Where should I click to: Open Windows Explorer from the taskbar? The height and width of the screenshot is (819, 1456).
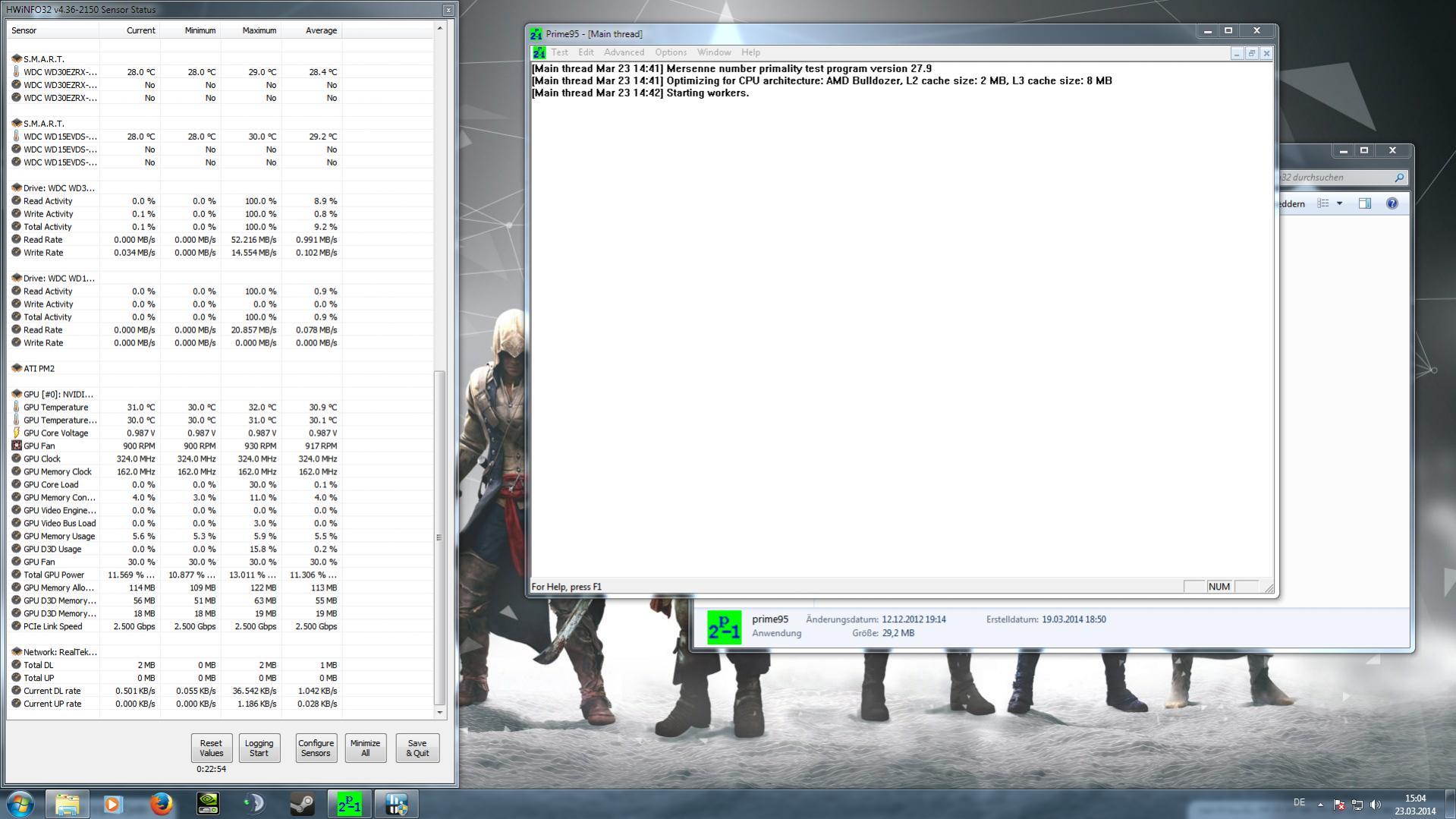coord(67,804)
